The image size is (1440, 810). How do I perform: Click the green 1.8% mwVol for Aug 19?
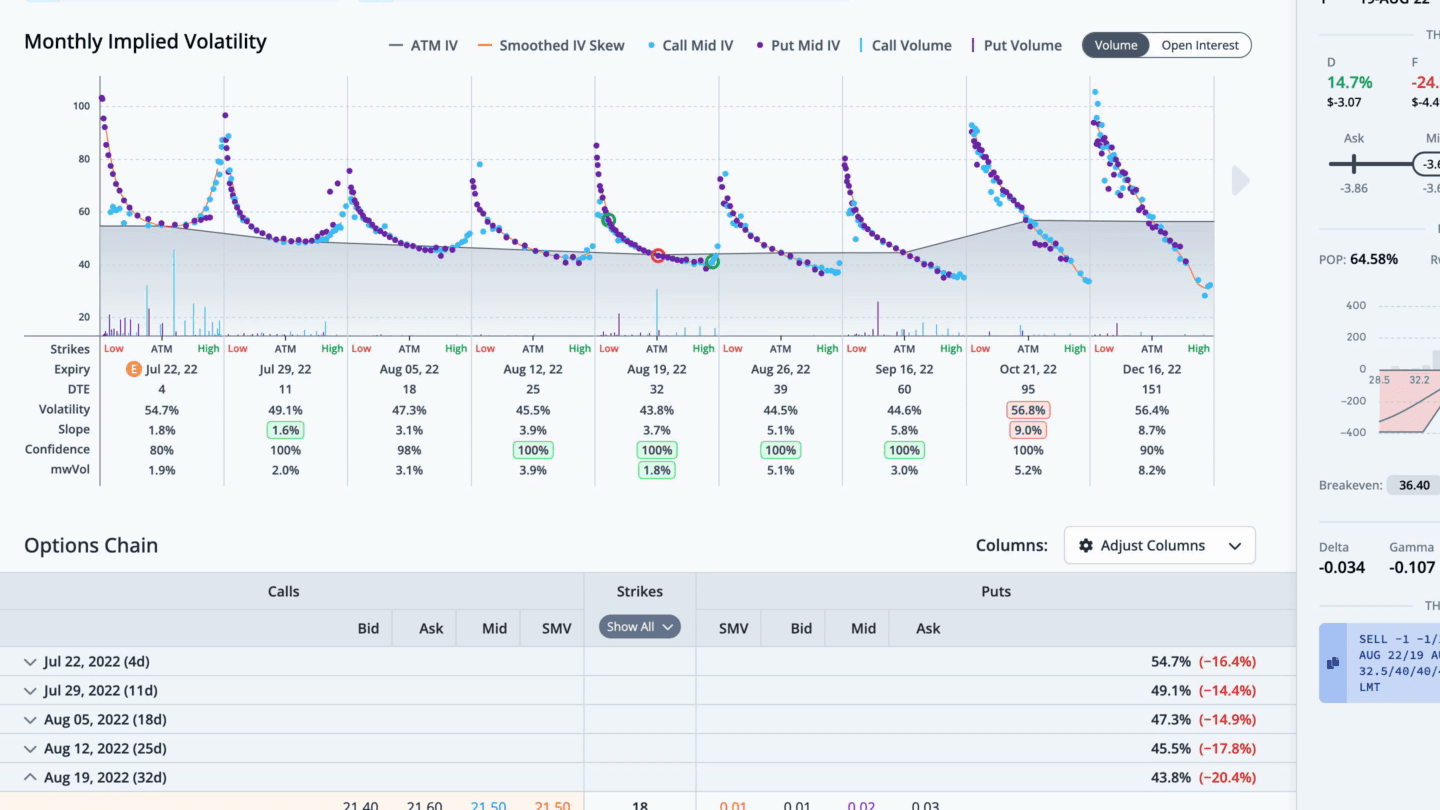[656, 470]
